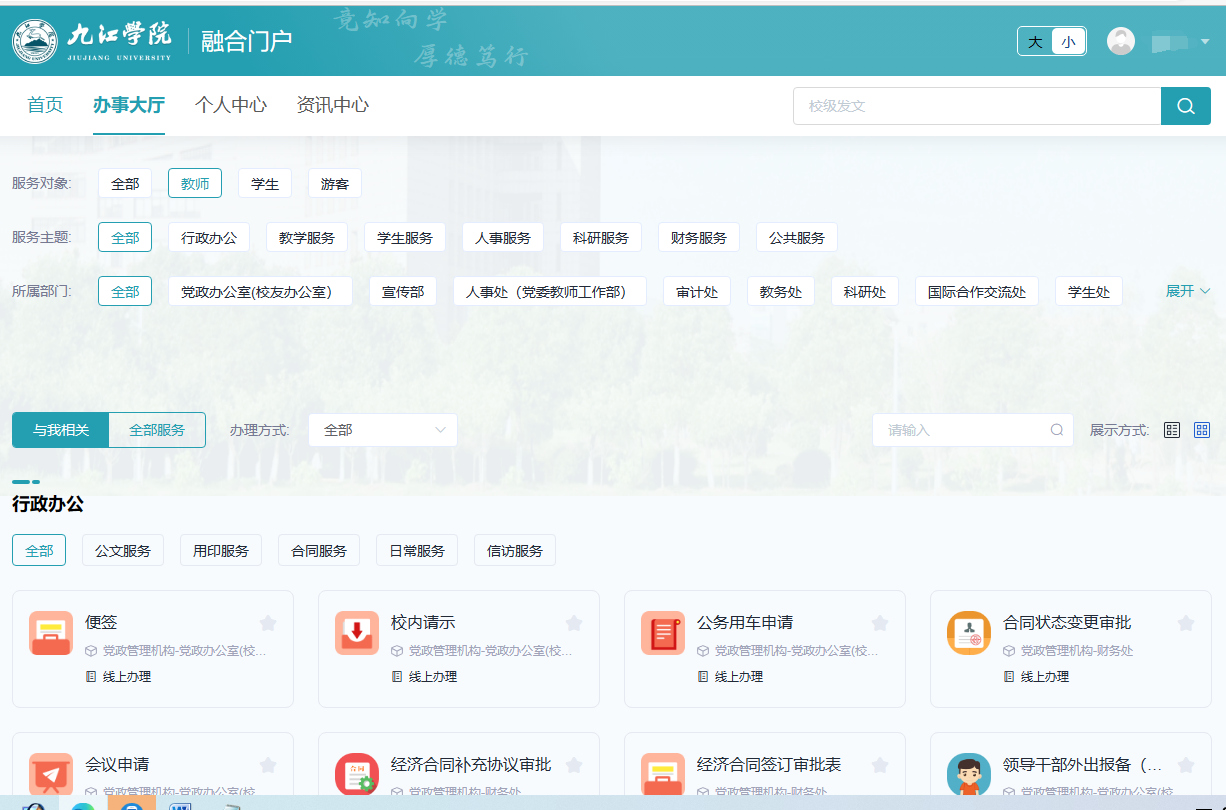Switch to list display mode icon
The width and height of the screenshot is (1226, 810).
pos(1172,430)
